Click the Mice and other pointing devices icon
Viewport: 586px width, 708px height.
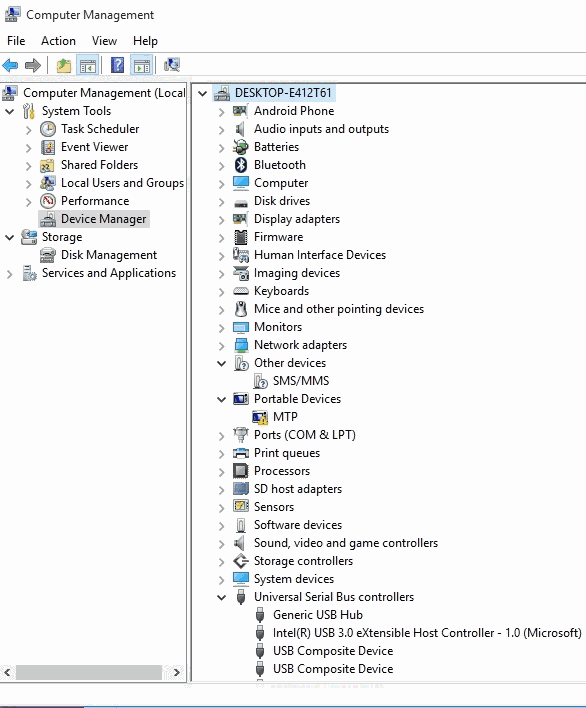click(241, 309)
